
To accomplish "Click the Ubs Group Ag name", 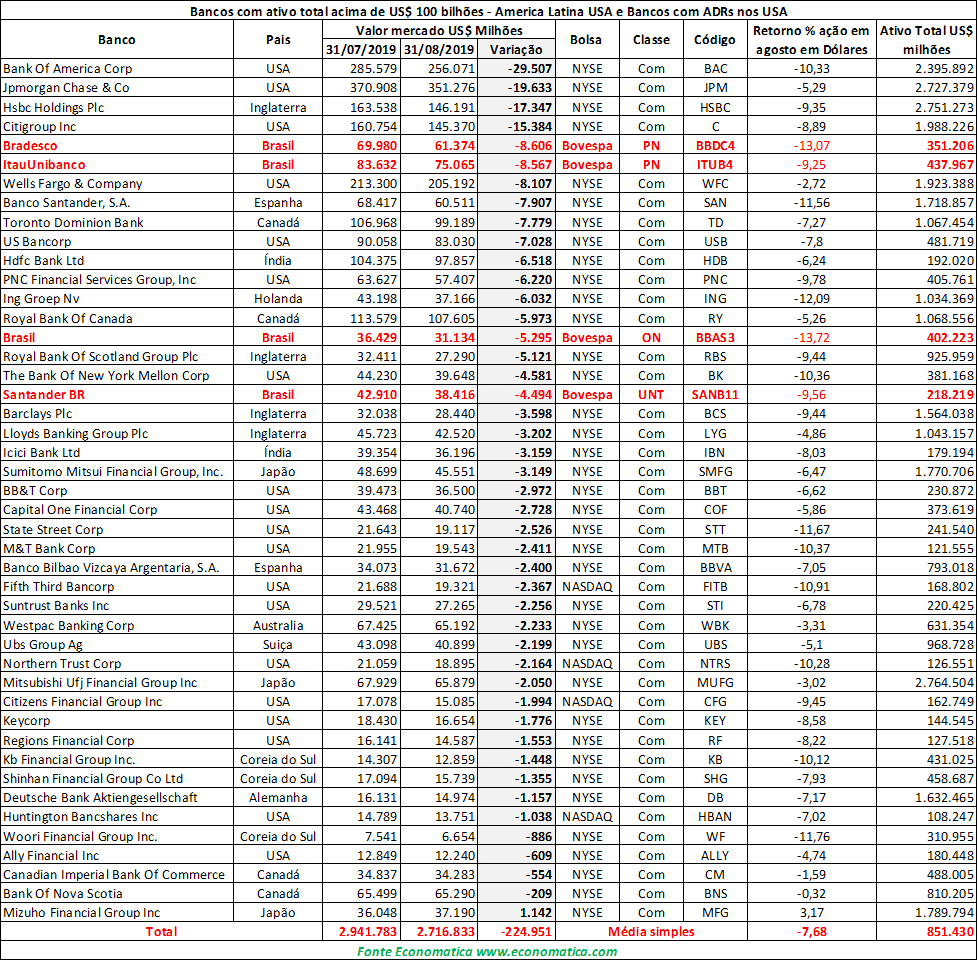I will (x=42, y=645).
